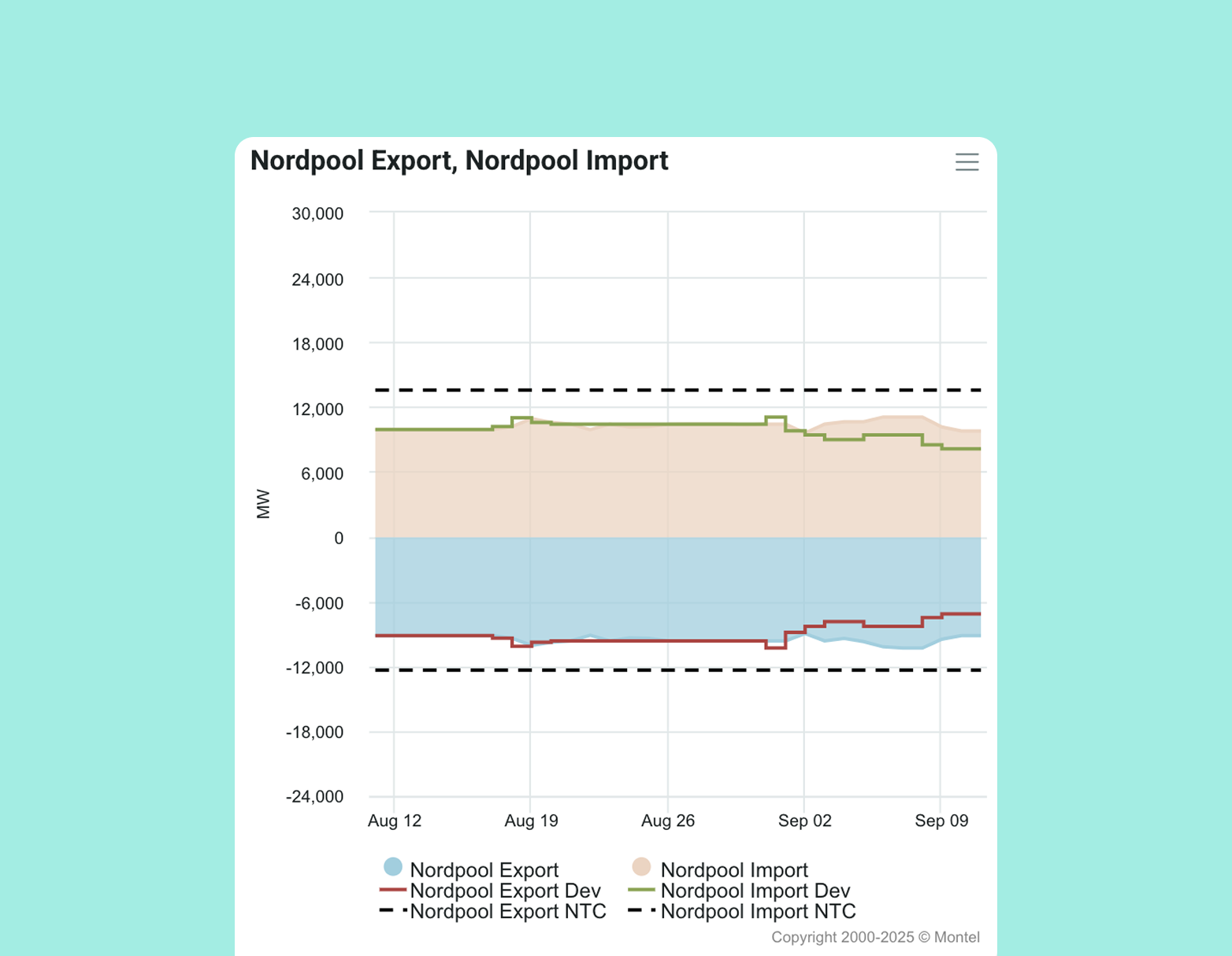Click the 30,000 y-axis value
The width and height of the screenshot is (1232, 956).
click(317, 213)
